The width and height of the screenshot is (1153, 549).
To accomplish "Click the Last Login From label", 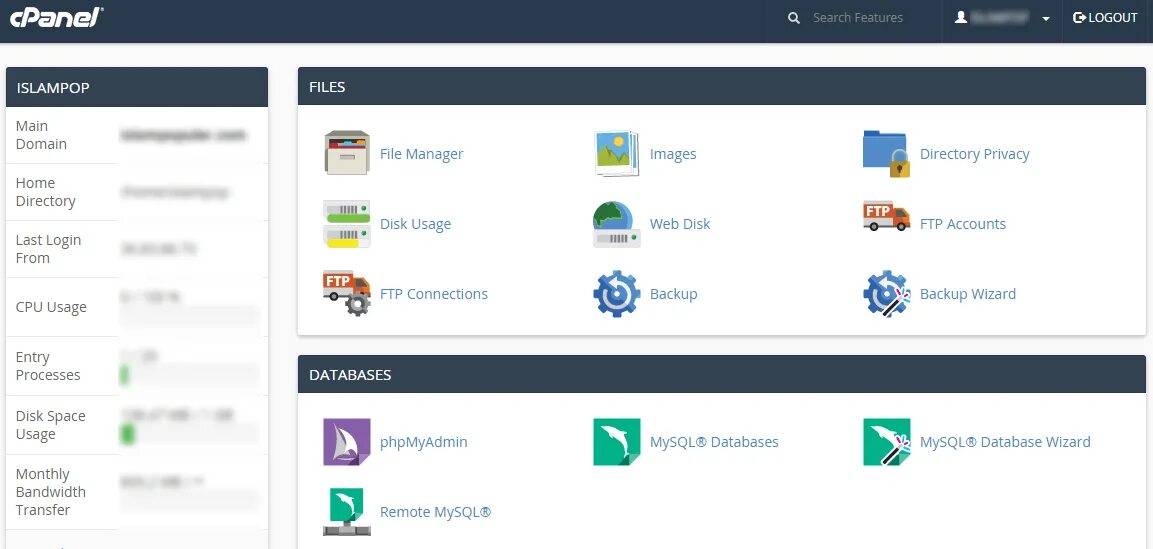I will tap(49, 249).
